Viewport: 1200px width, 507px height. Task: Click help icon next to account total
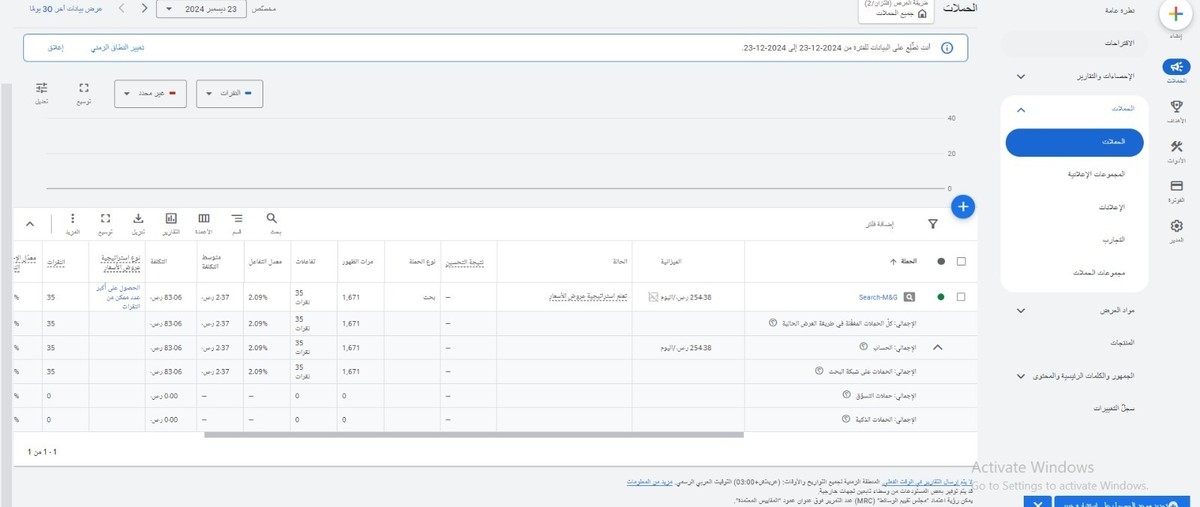click(x=863, y=346)
